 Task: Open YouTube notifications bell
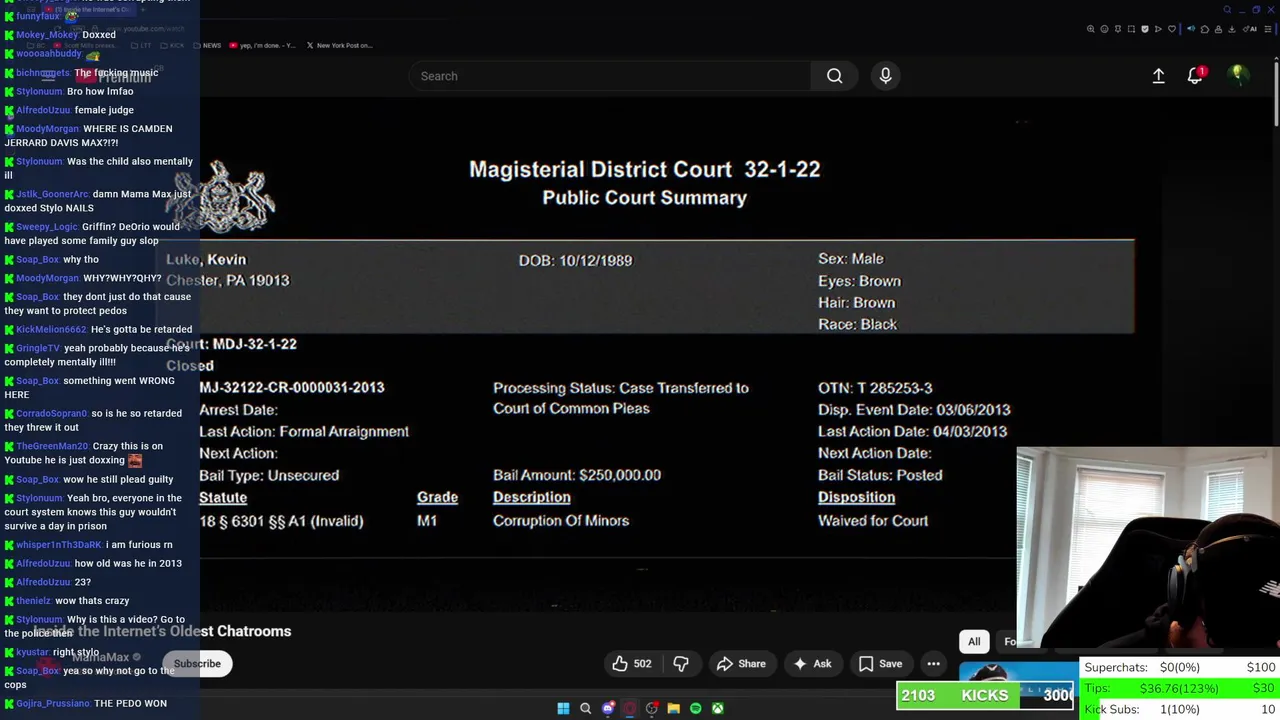click(1195, 76)
